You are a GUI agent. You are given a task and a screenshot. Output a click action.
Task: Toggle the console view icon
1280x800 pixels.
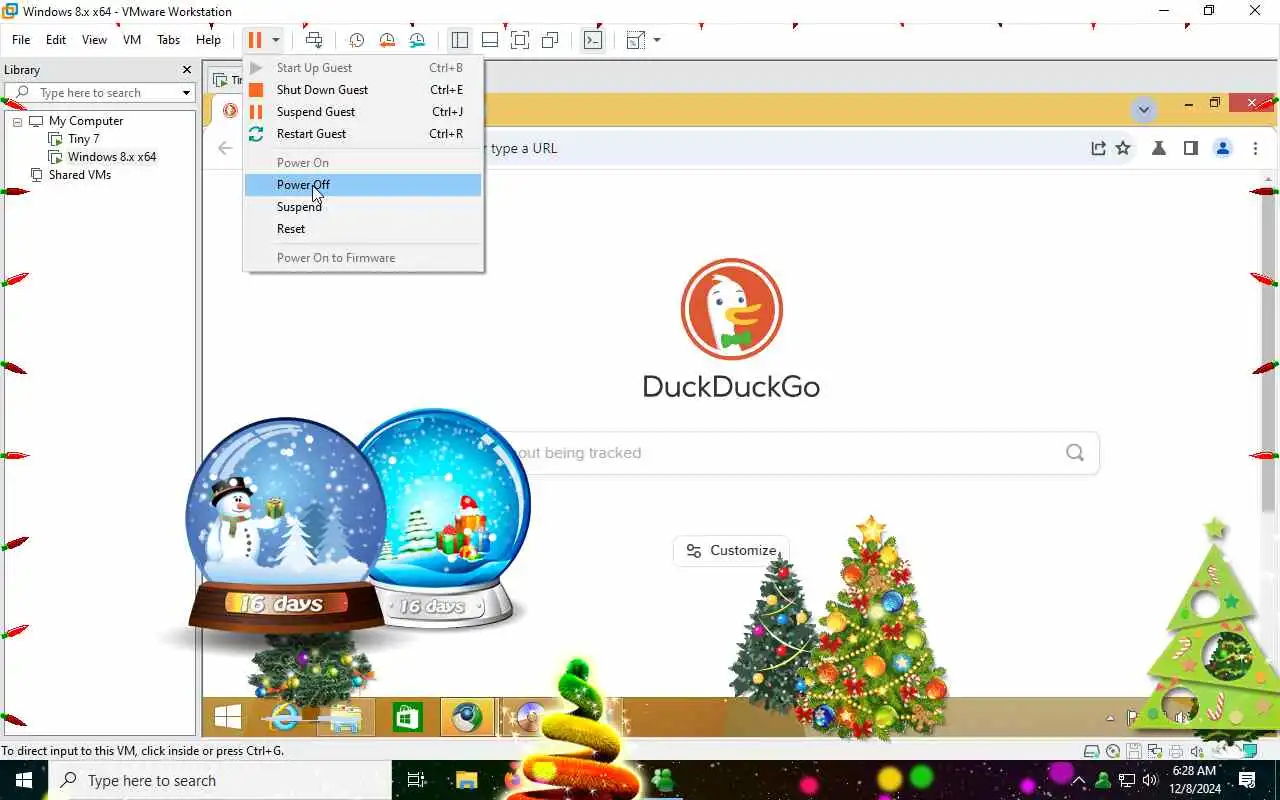point(593,40)
